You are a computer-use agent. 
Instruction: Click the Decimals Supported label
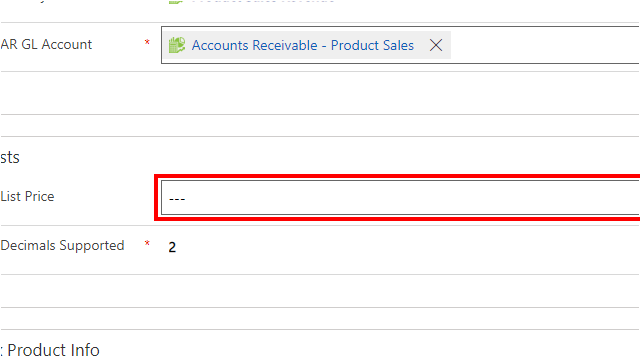(x=62, y=245)
